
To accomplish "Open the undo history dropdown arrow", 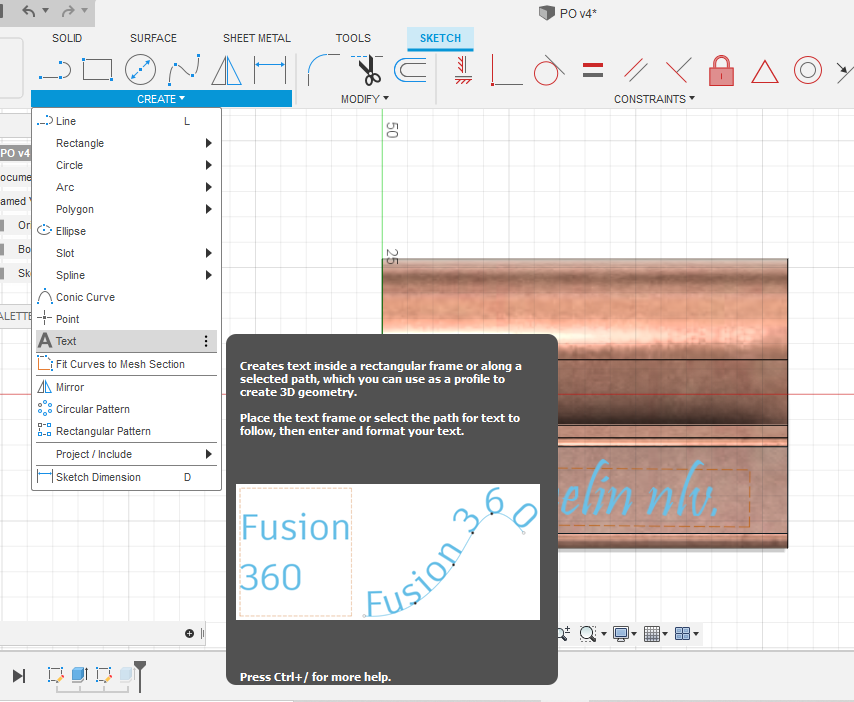I will click(x=46, y=10).
